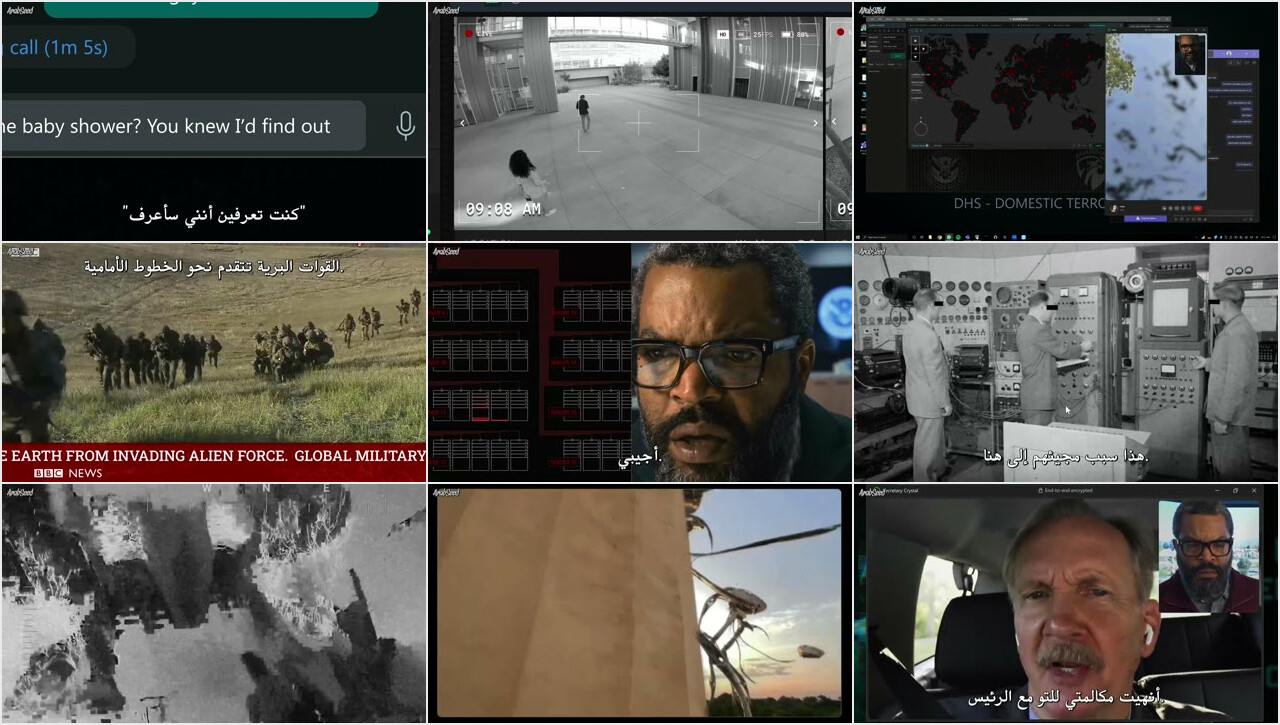The width and height of the screenshot is (1280, 725).
Task: Open WhatsApp from the taskbar
Action: (x=949, y=237)
